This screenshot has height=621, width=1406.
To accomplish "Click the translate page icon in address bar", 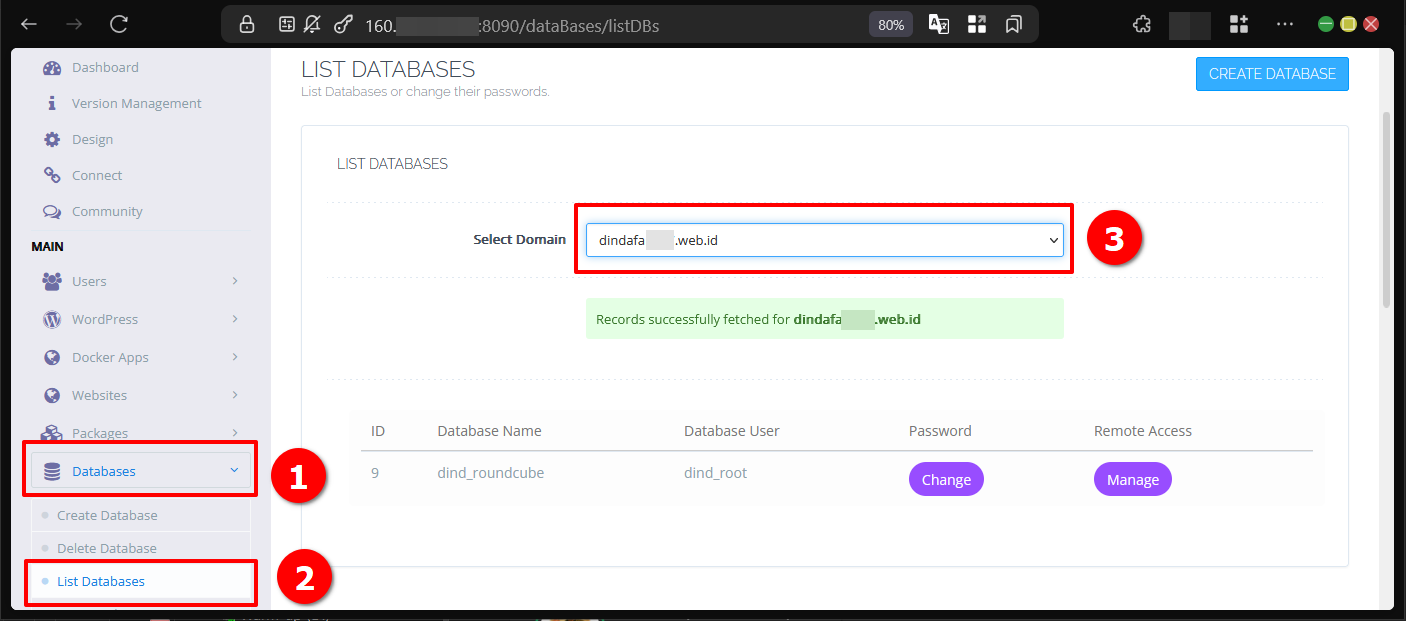I will 938,25.
